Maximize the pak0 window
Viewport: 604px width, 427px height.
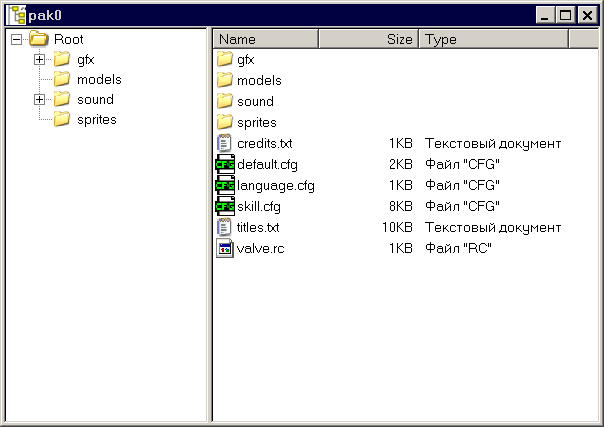(565, 15)
